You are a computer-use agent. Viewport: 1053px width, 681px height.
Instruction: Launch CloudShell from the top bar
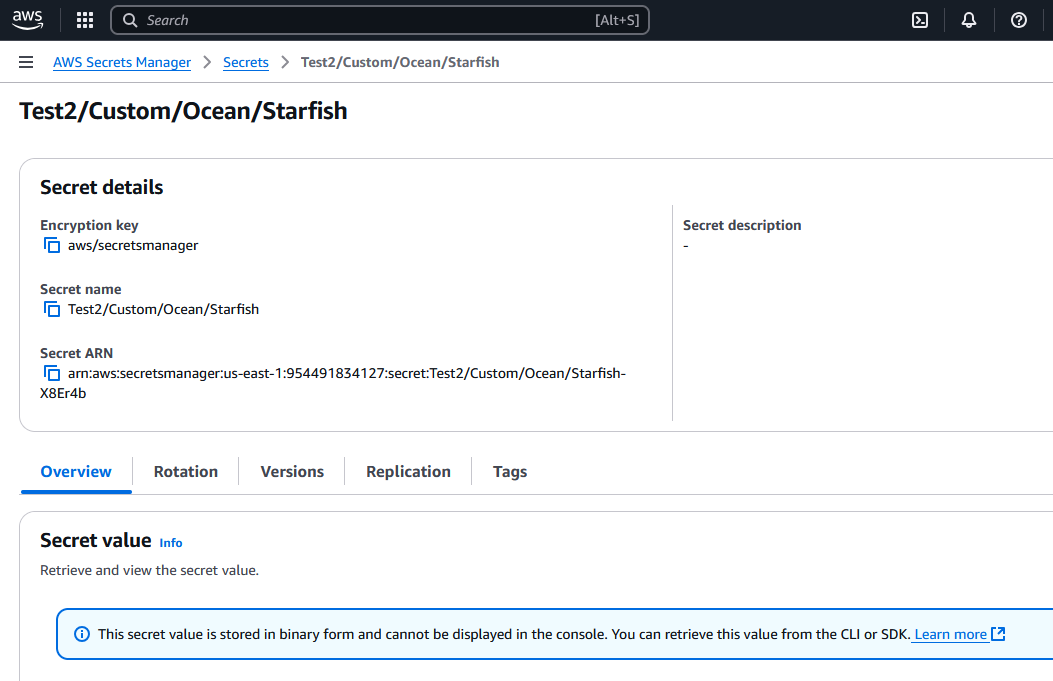(920, 20)
